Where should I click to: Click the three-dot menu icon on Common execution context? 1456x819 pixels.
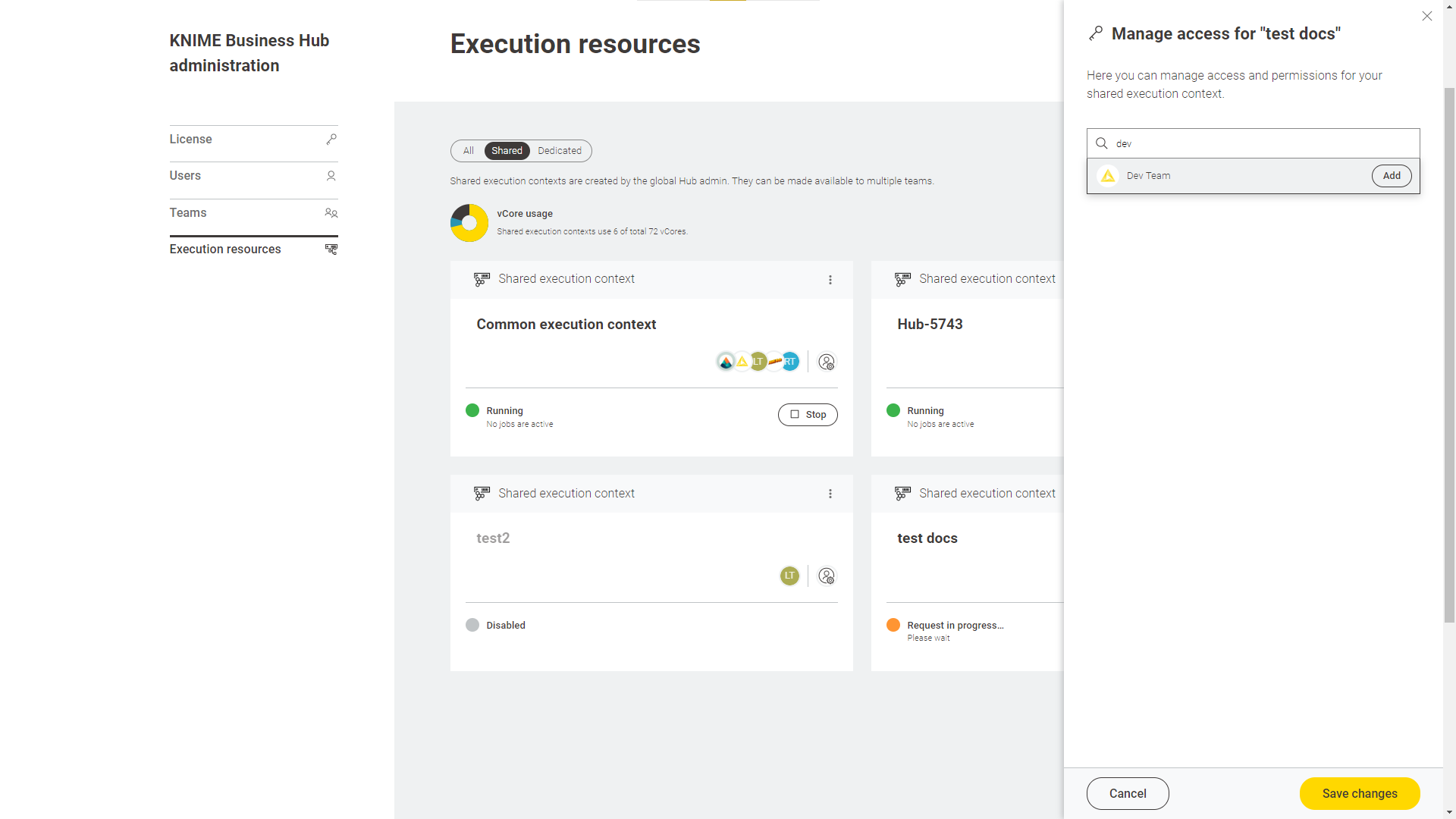pos(830,278)
